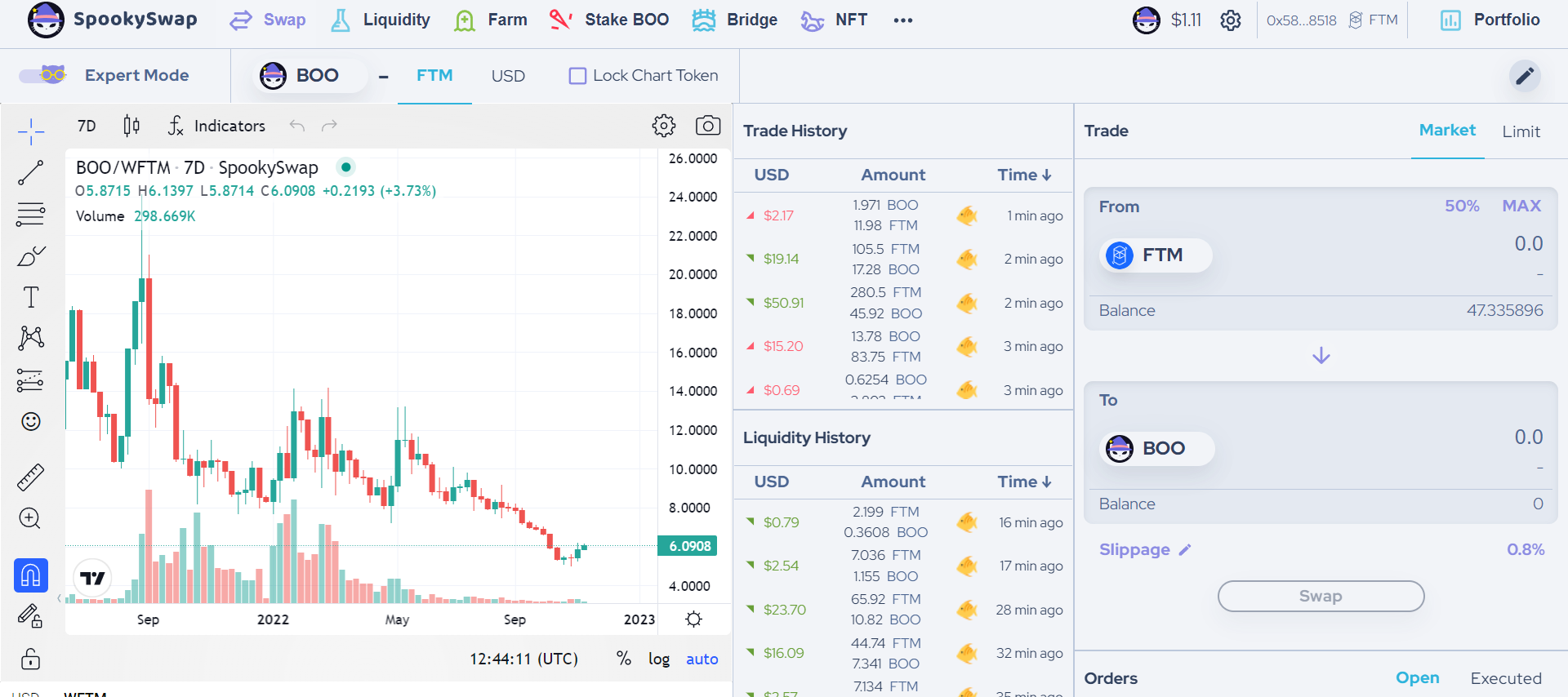
Task: Click the 50% amount button
Action: pos(1462,206)
